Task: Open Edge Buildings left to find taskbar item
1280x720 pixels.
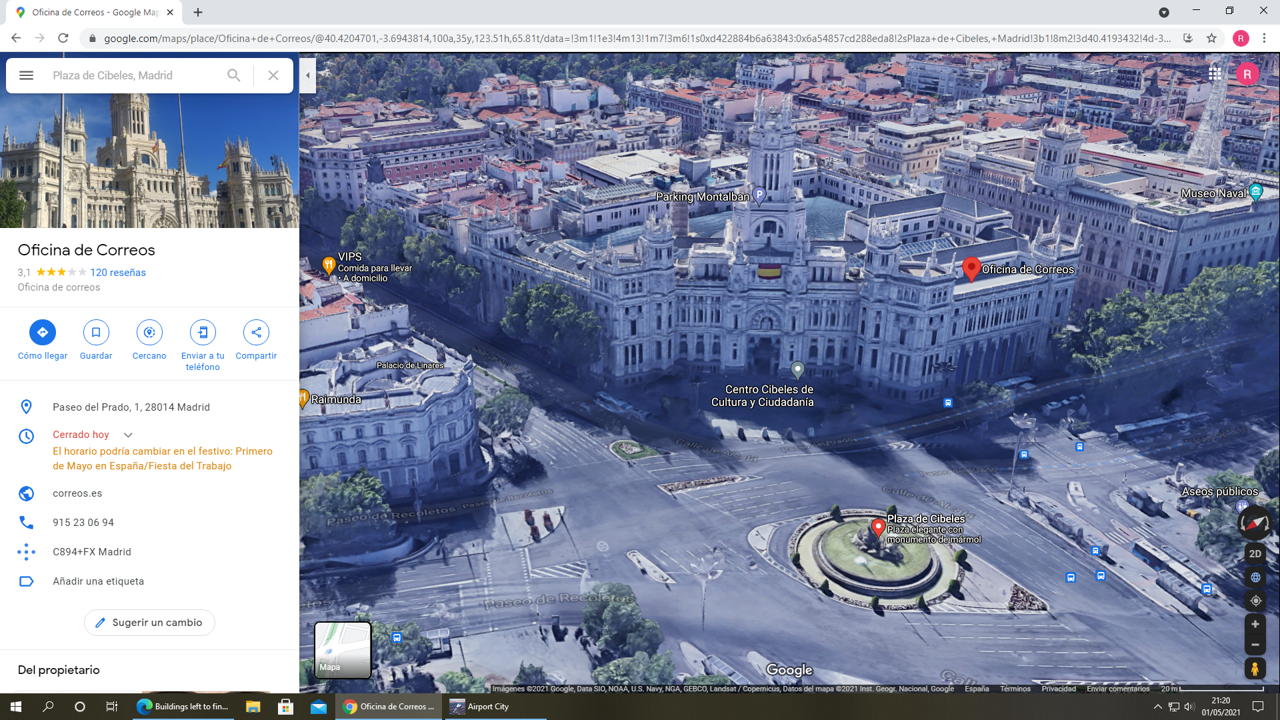Action: (x=183, y=706)
